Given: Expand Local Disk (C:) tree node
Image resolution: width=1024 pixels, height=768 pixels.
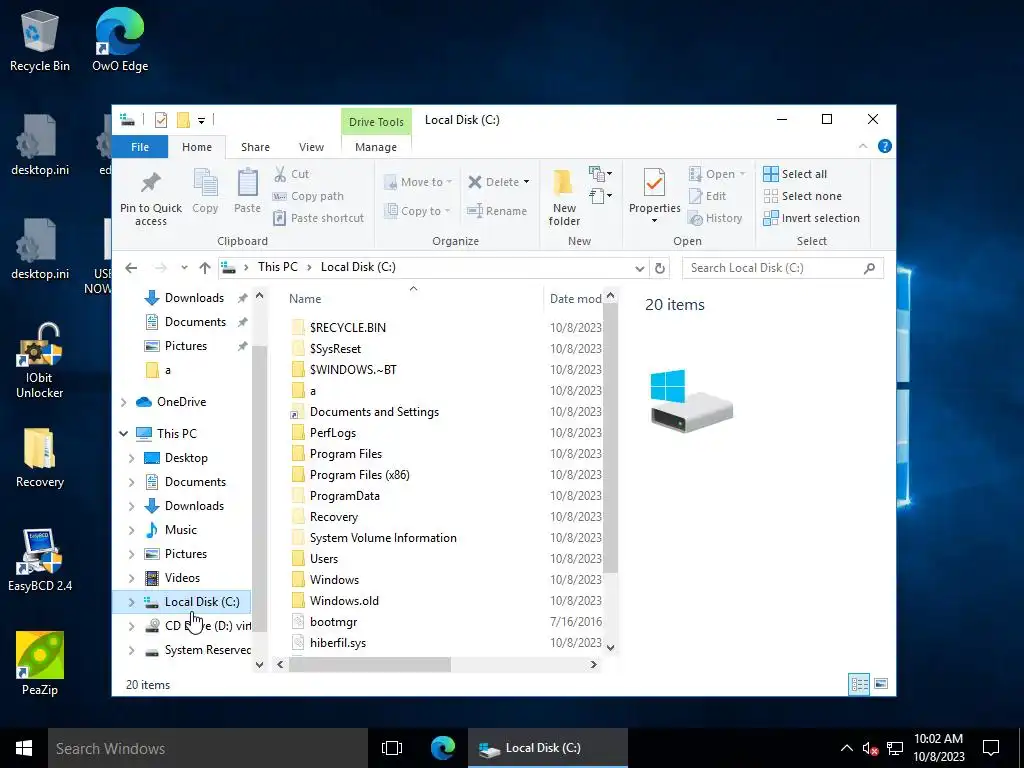Looking at the screenshot, I should pos(131,602).
